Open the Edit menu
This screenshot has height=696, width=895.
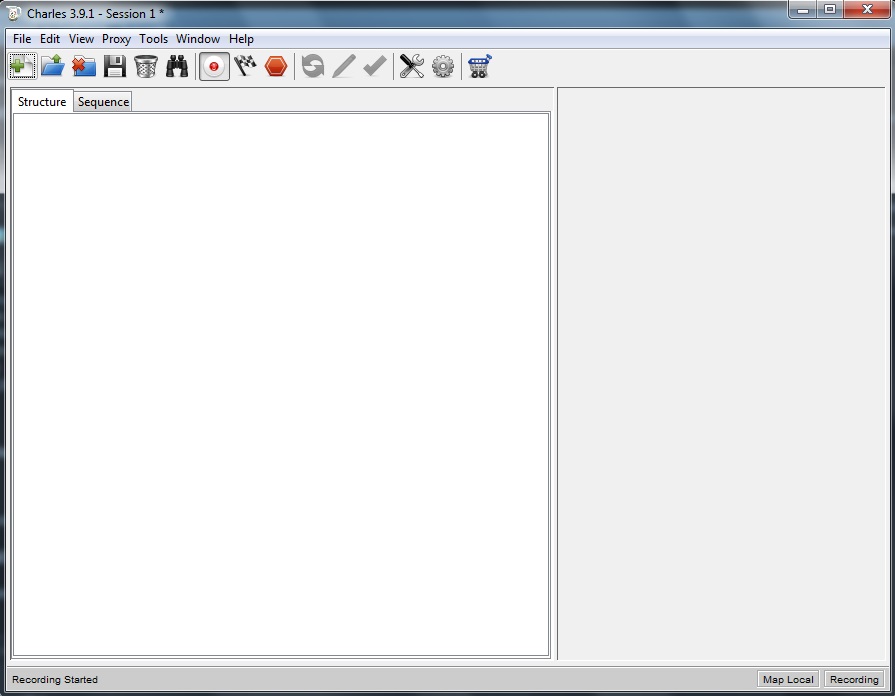[x=50, y=39]
